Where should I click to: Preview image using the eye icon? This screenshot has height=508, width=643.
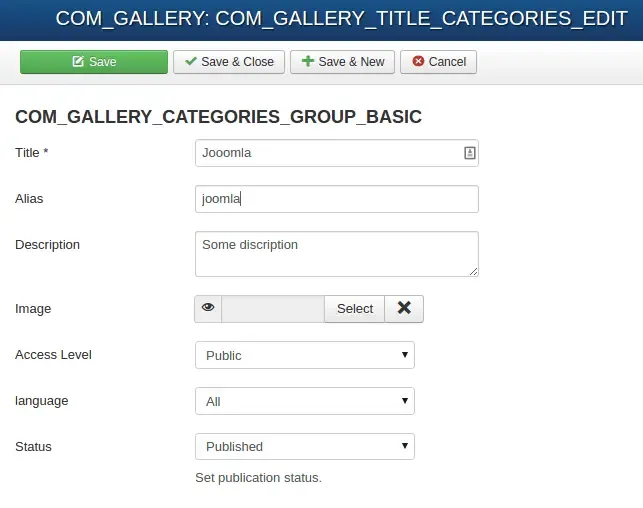point(208,309)
